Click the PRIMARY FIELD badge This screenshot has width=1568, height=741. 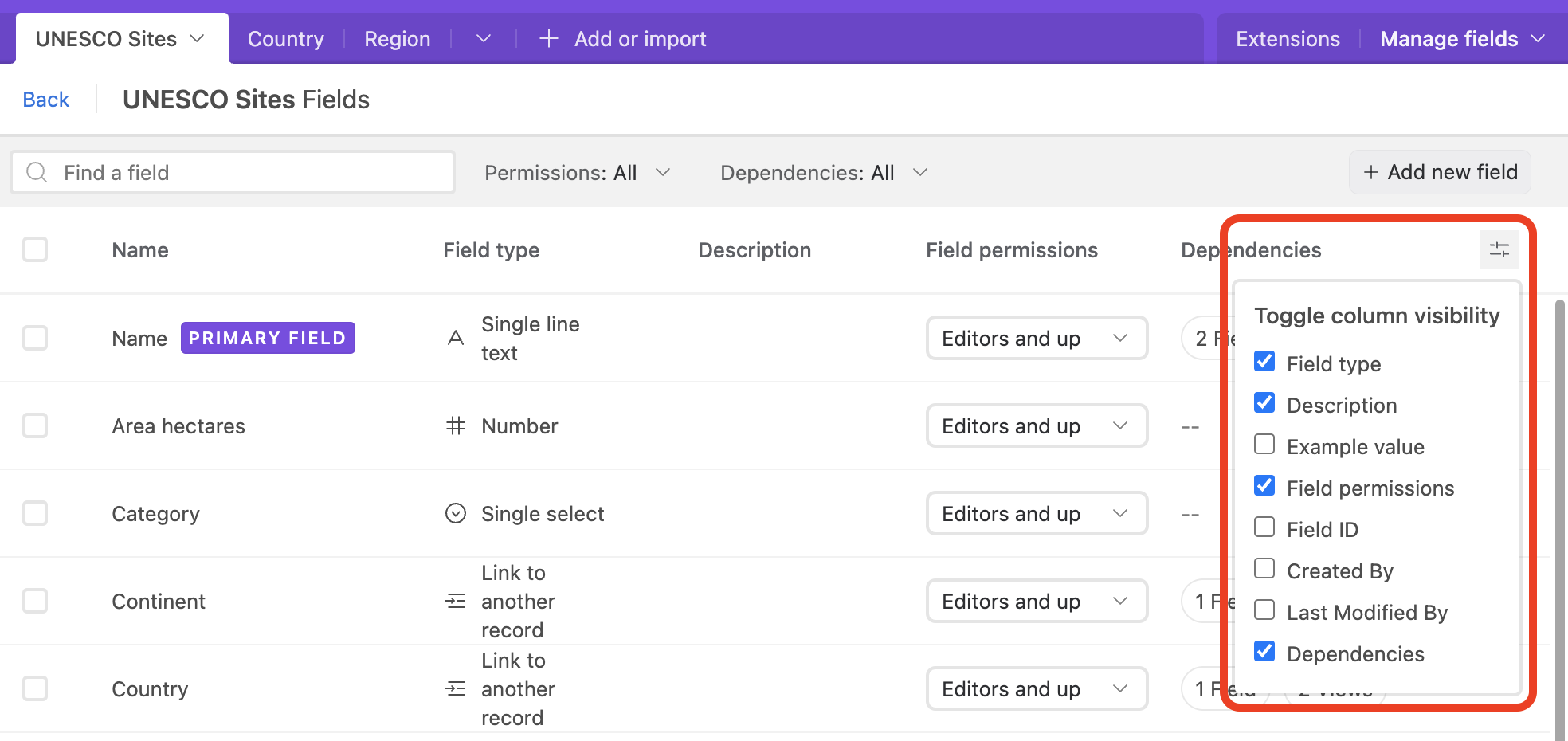tap(268, 338)
